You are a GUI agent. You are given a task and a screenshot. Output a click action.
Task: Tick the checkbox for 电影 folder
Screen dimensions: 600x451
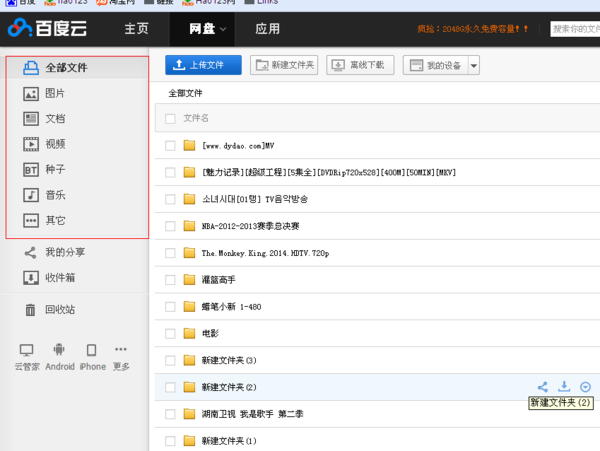170,333
